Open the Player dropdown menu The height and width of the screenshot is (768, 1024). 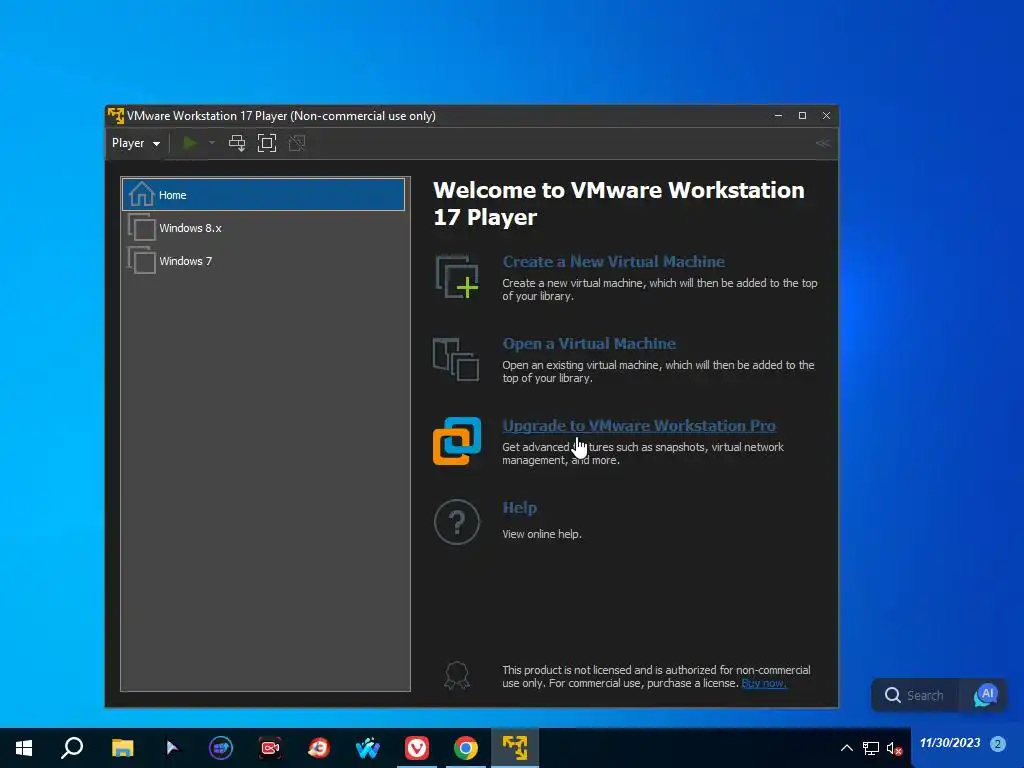(136, 143)
